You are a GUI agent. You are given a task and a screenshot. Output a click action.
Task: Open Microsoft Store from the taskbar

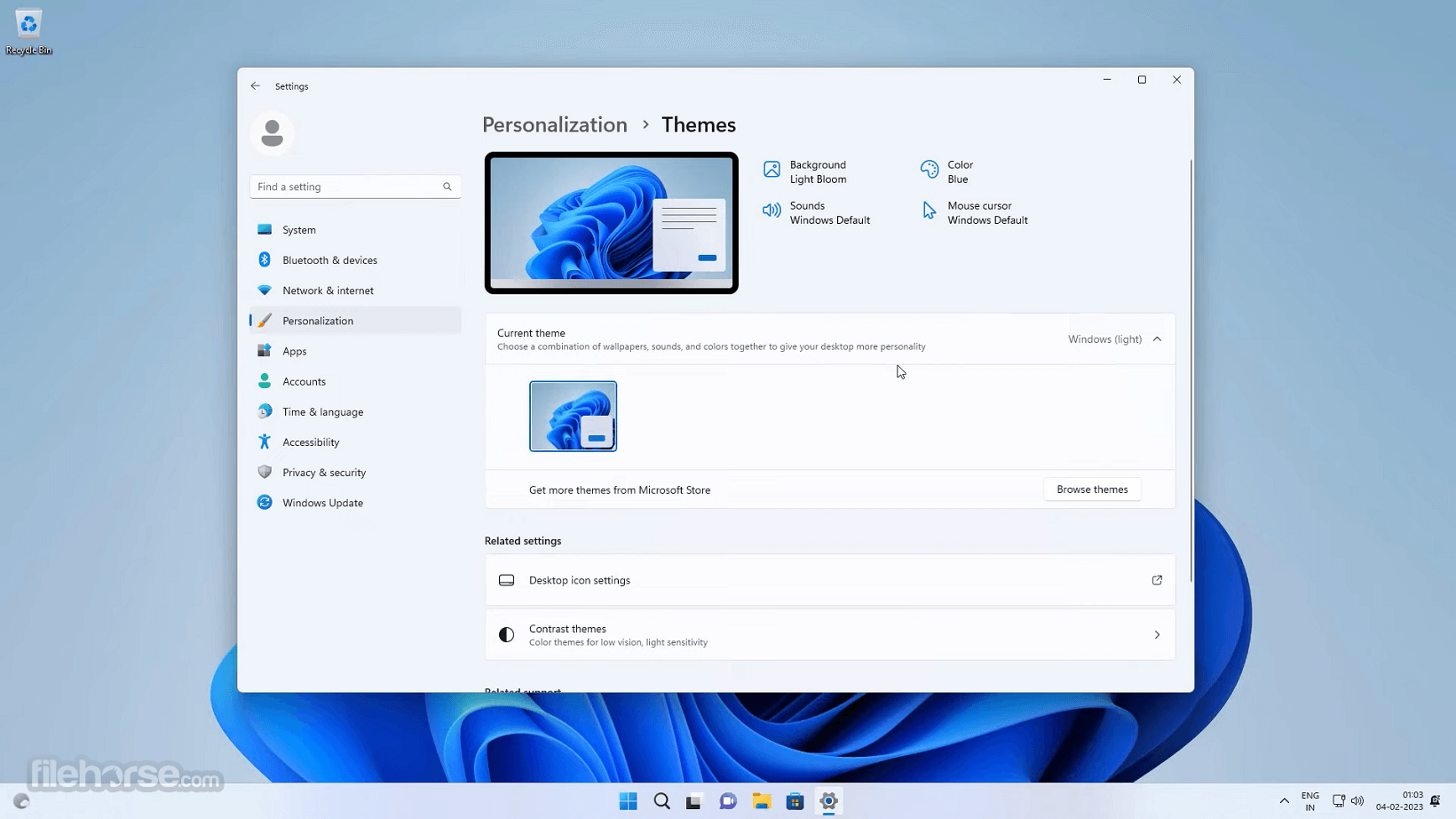point(795,801)
